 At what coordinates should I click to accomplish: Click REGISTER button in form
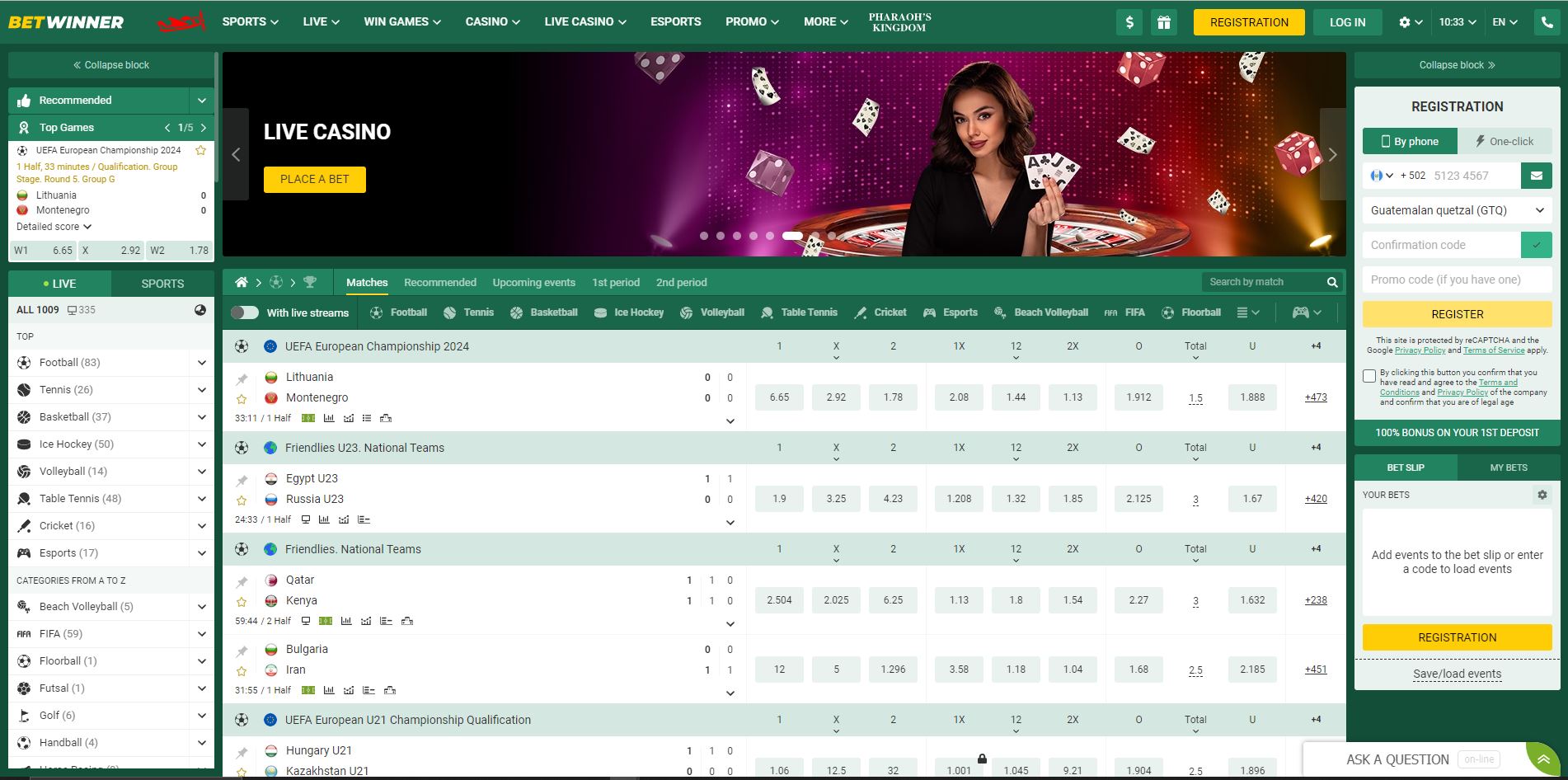pos(1457,314)
